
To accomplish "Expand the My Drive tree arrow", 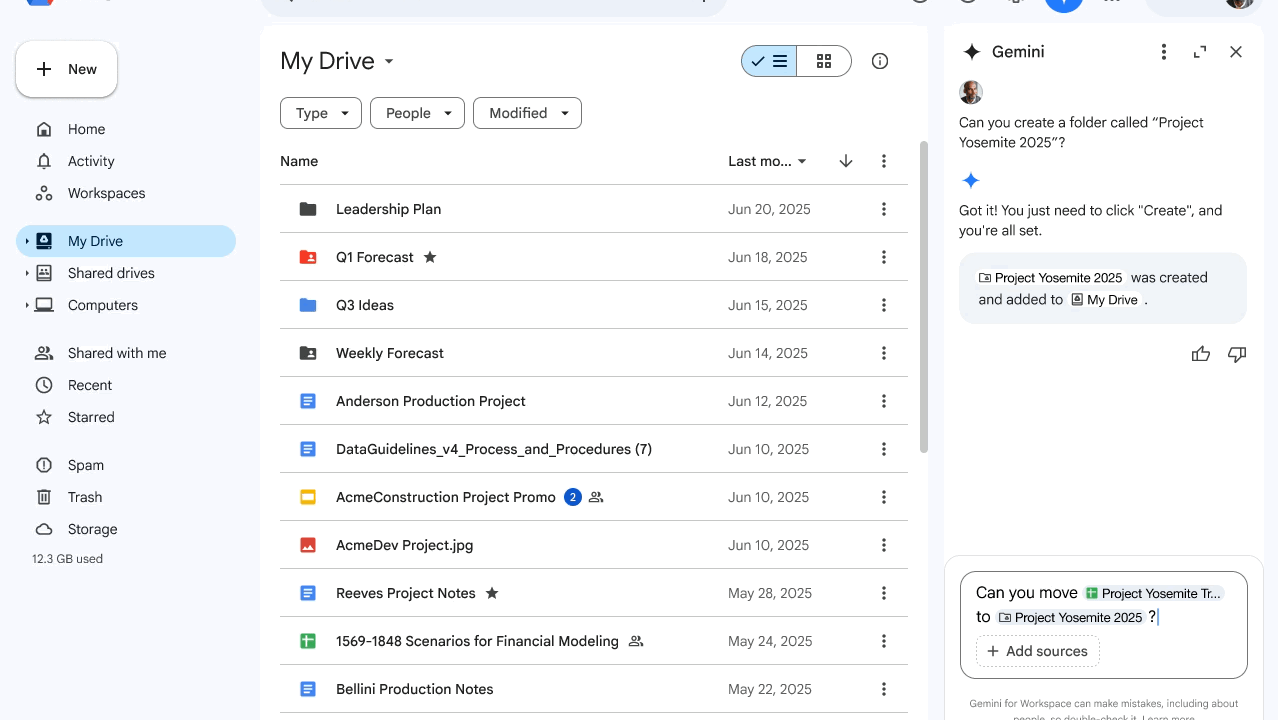I will pos(27,241).
